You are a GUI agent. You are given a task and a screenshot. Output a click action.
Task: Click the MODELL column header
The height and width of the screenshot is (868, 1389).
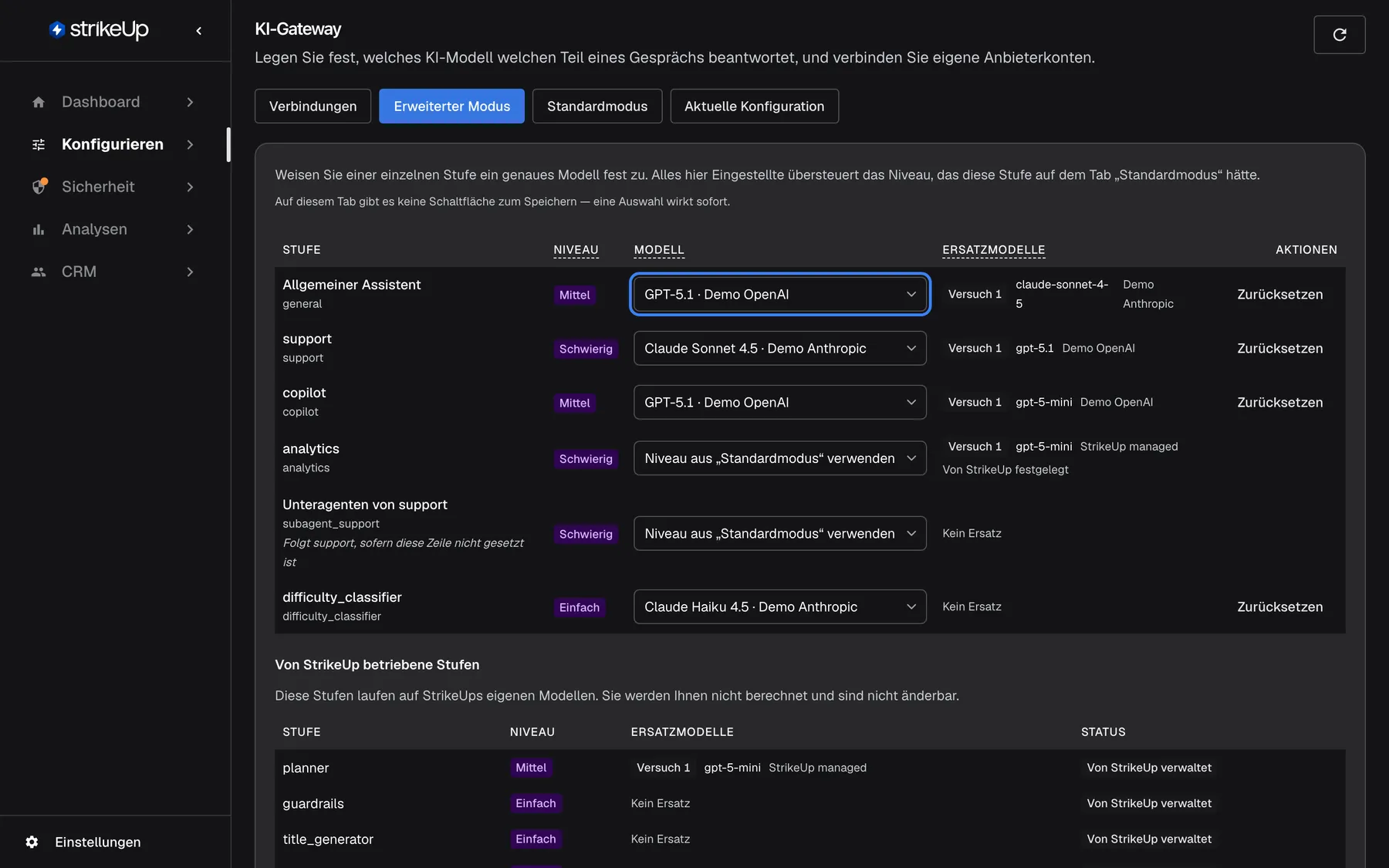(x=659, y=250)
